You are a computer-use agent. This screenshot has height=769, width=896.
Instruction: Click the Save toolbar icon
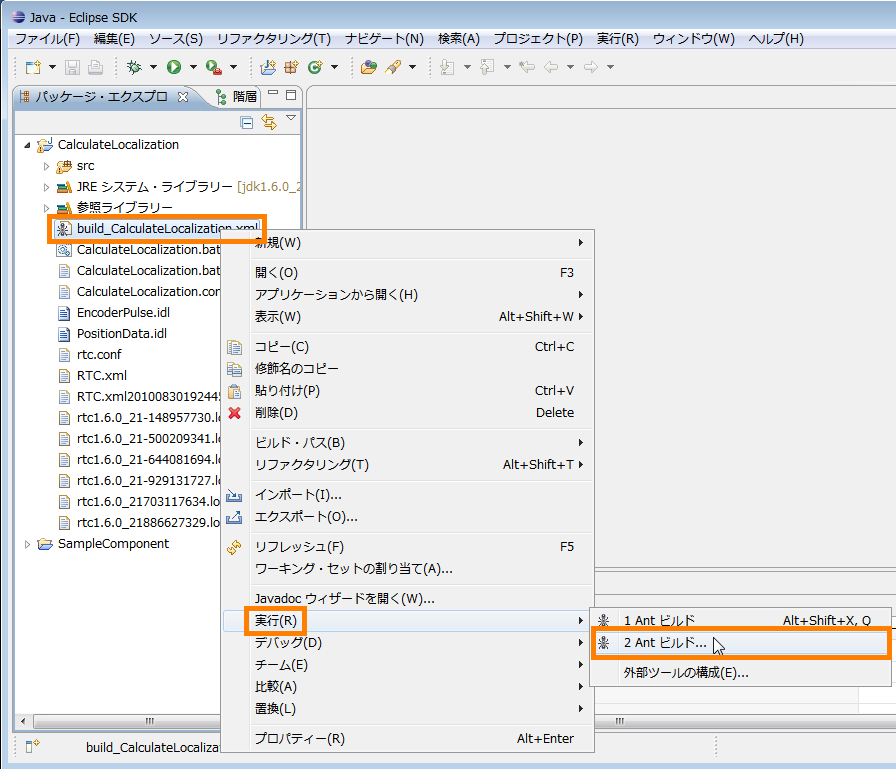coord(72,67)
